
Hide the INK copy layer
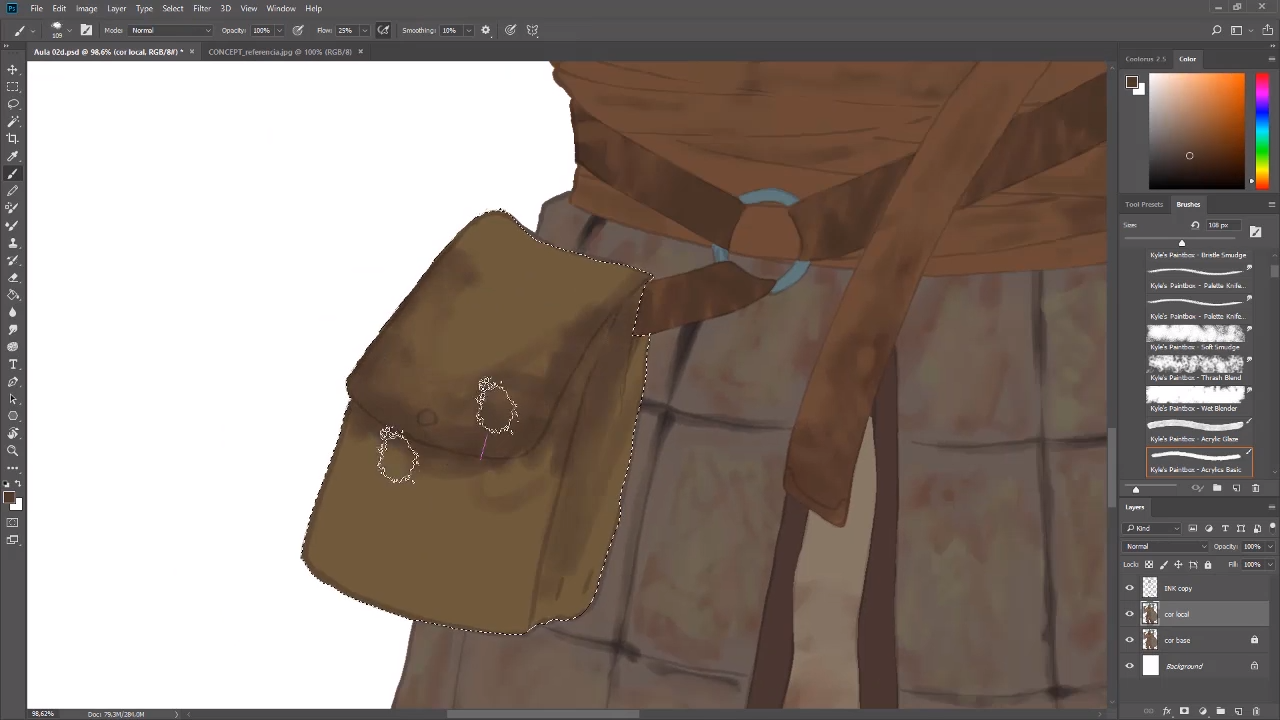click(x=1130, y=588)
